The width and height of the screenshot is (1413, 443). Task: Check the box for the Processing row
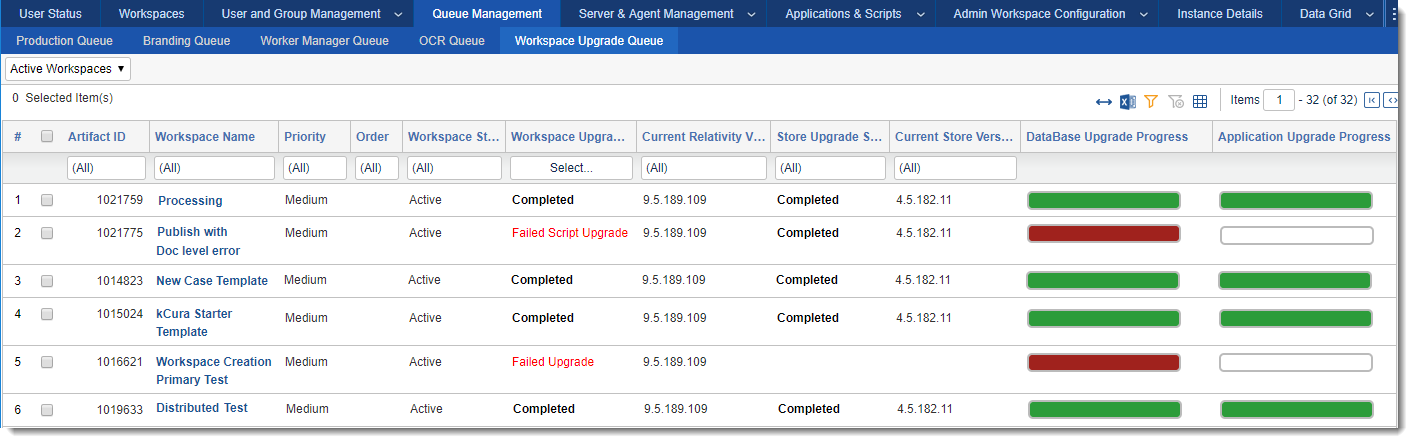coord(47,200)
